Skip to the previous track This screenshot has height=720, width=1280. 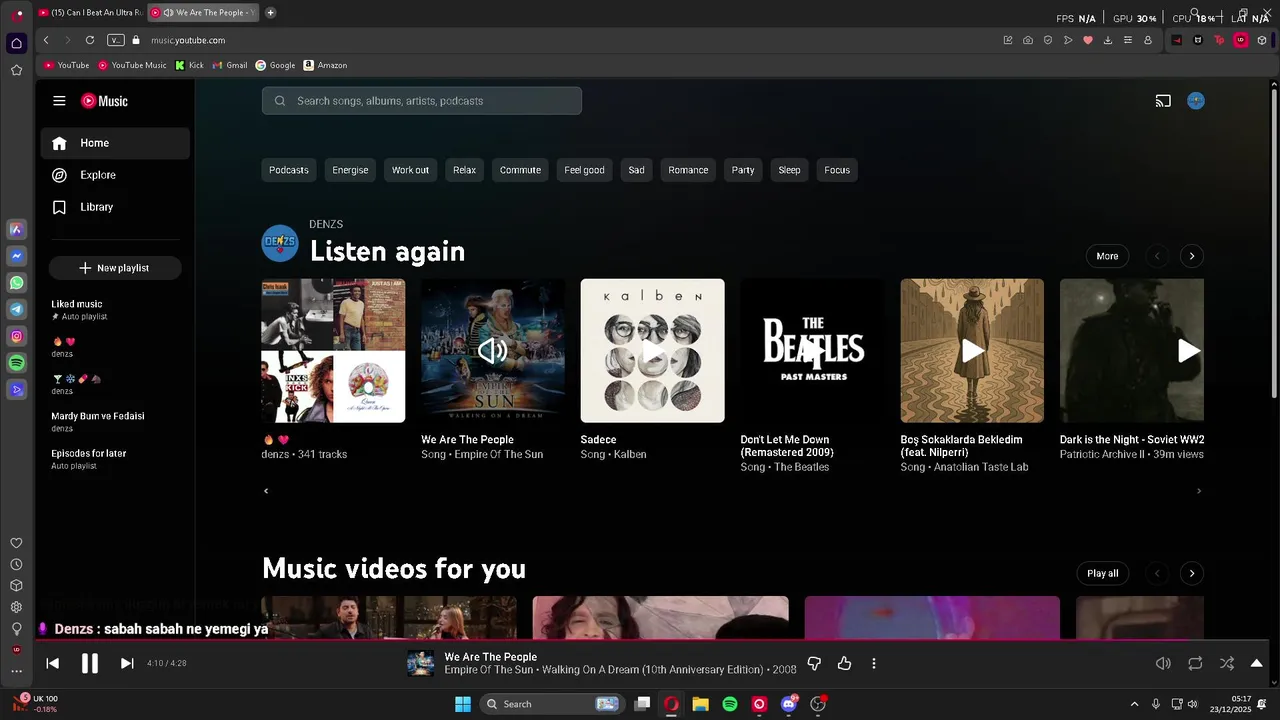pyautogui.click(x=53, y=663)
